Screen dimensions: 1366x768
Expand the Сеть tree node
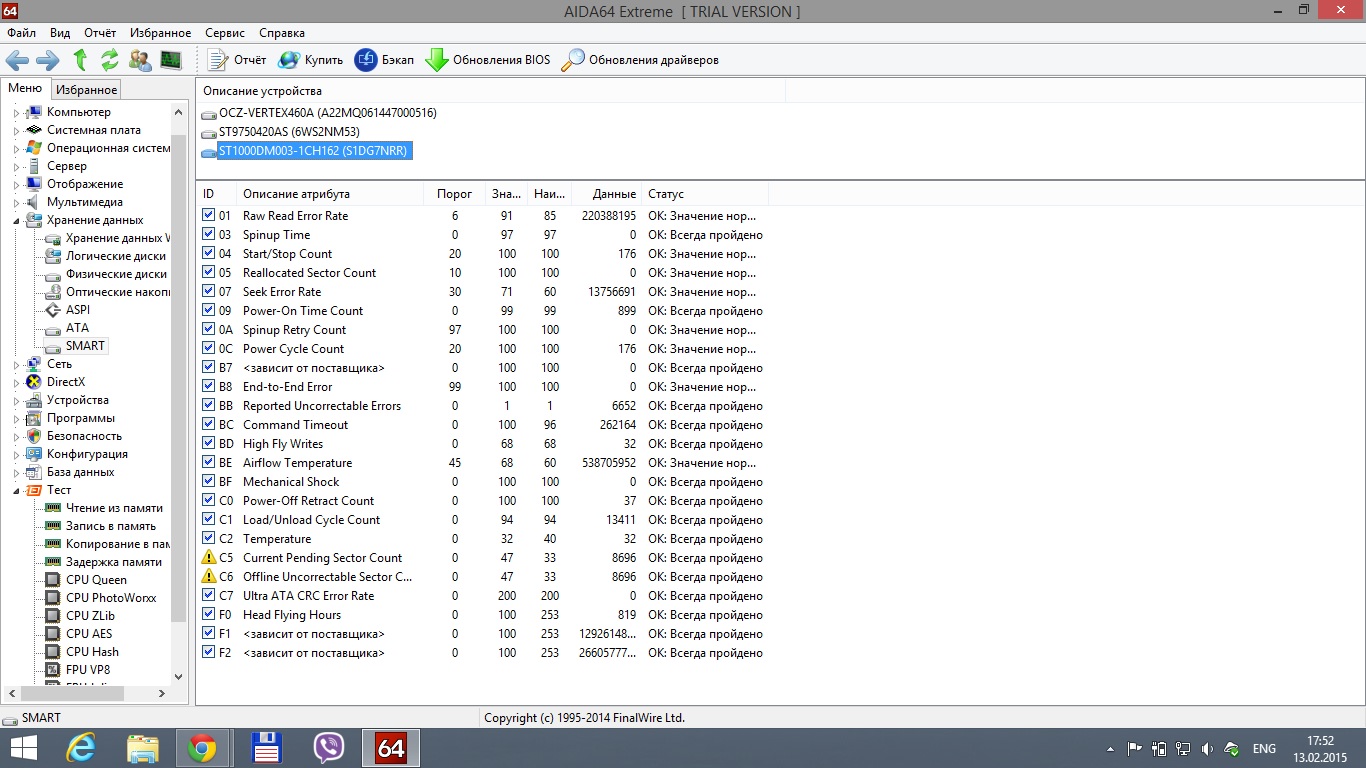click(x=16, y=365)
